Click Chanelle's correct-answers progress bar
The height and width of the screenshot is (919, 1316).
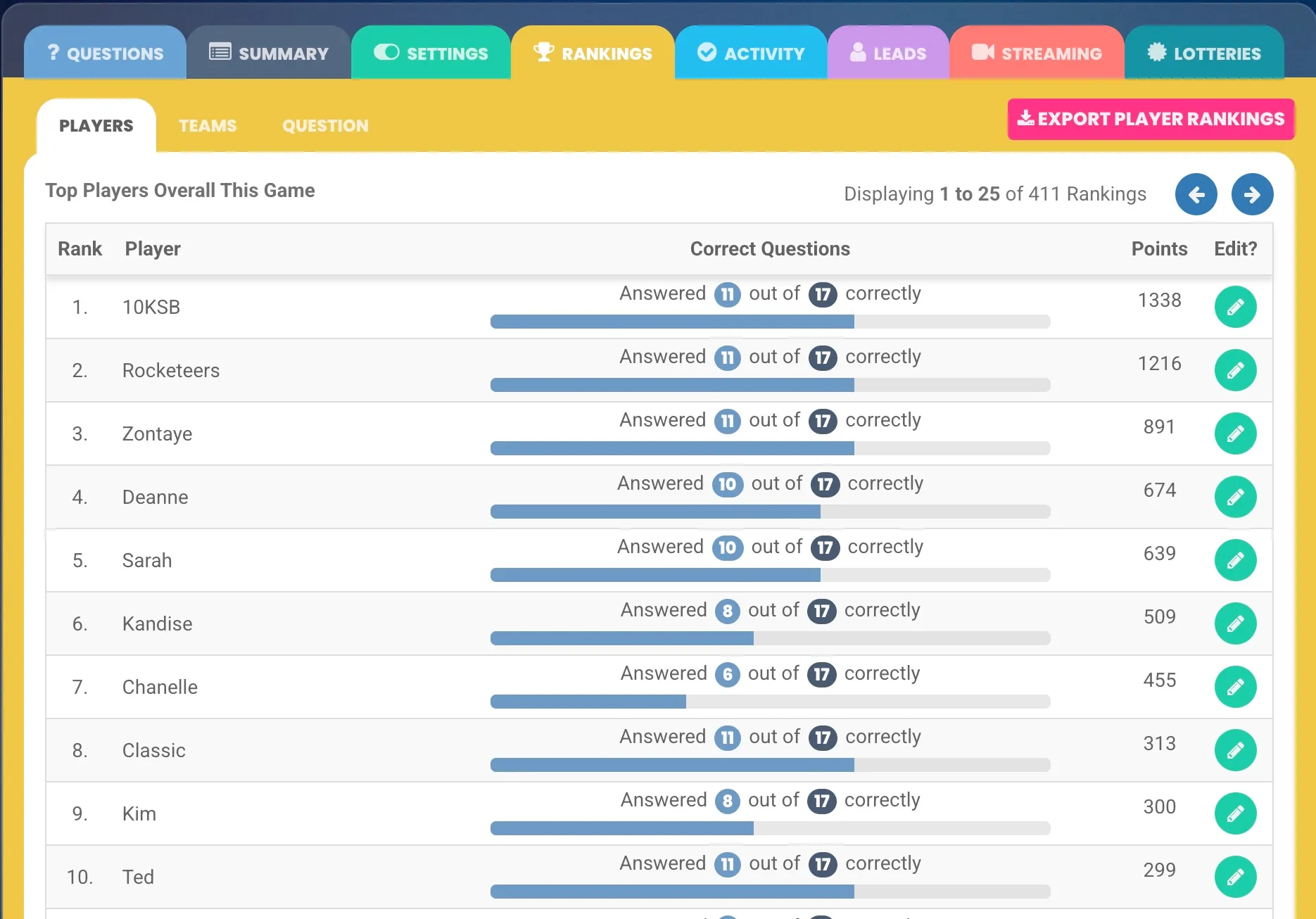(770, 702)
